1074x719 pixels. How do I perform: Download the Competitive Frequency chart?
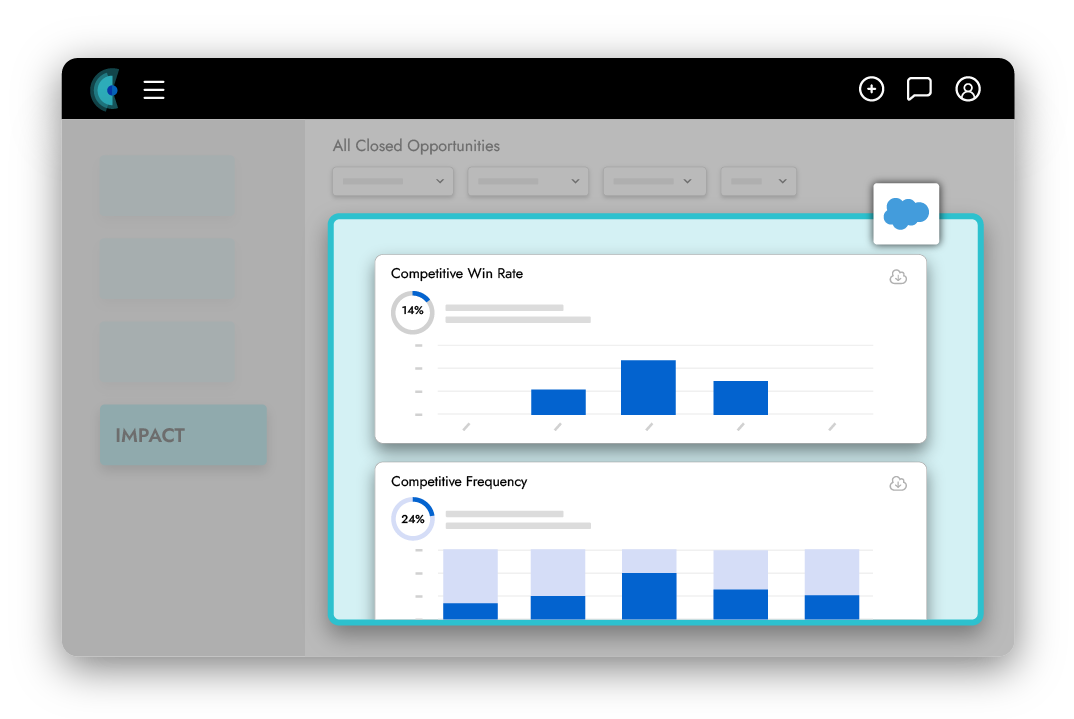point(898,484)
